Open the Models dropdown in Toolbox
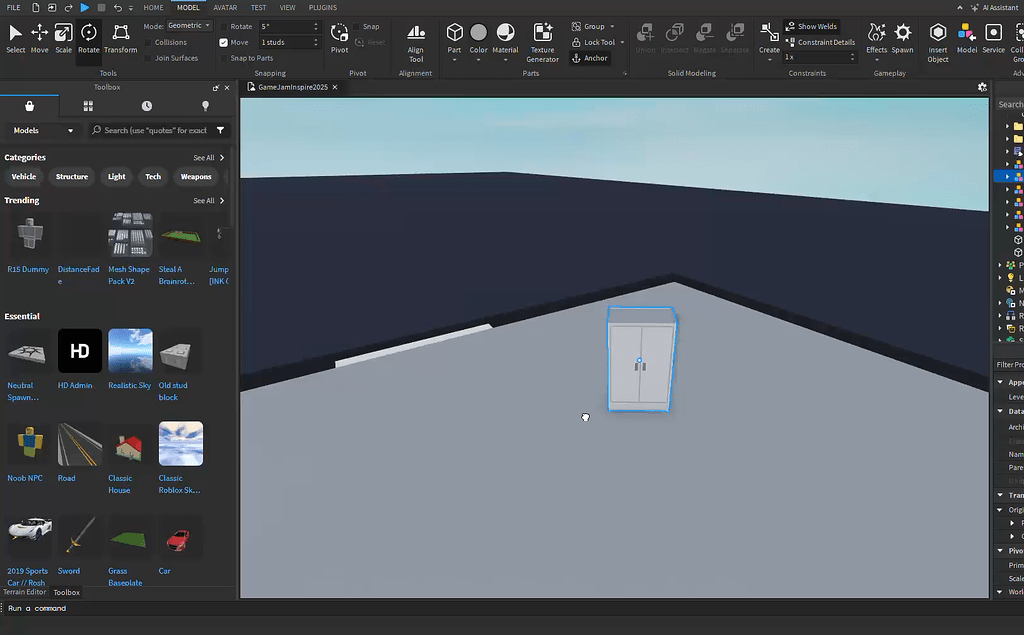Image resolution: width=1024 pixels, height=635 pixels. 40,130
